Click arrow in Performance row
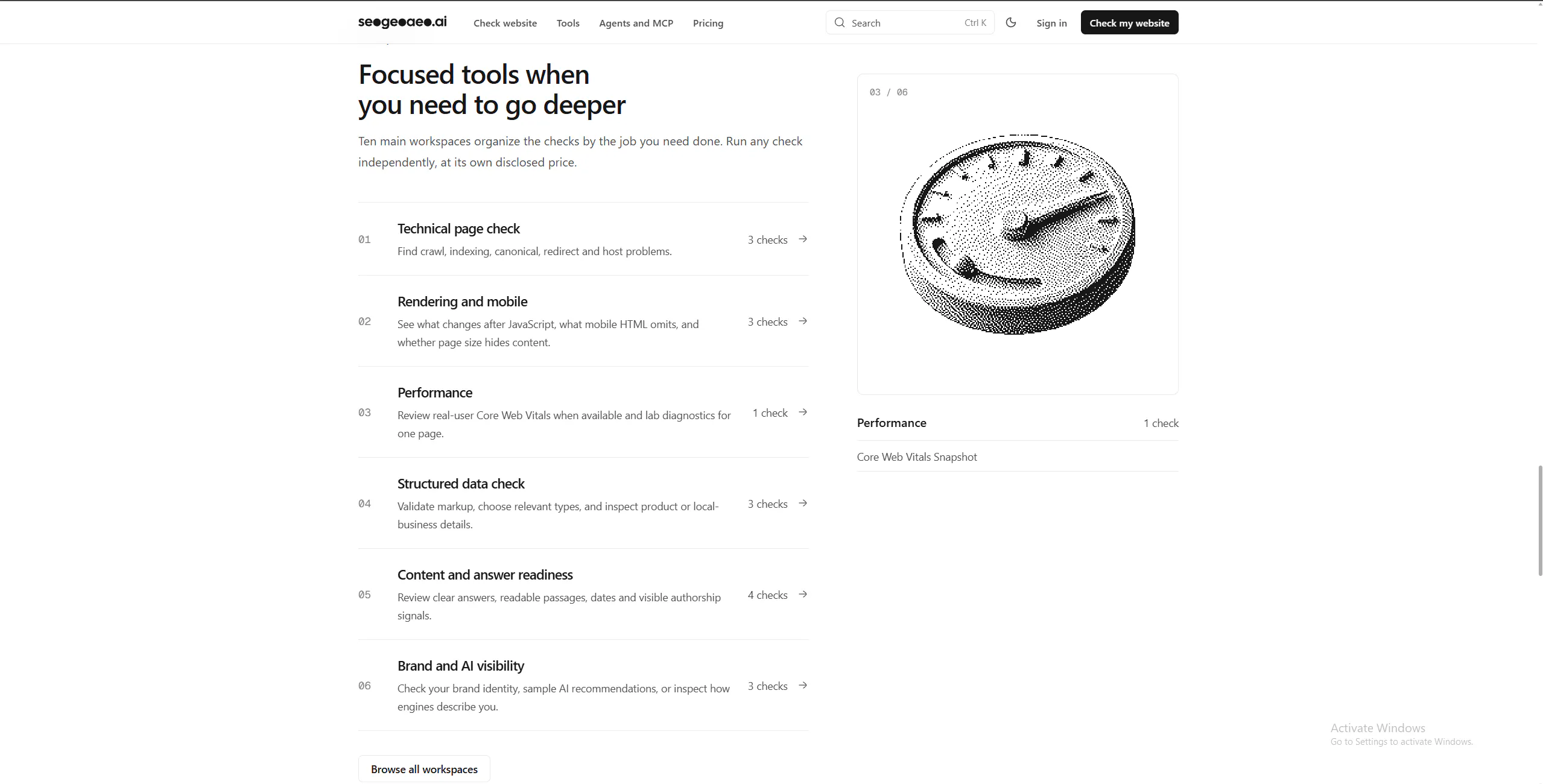1543x784 pixels. (x=803, y=412)
